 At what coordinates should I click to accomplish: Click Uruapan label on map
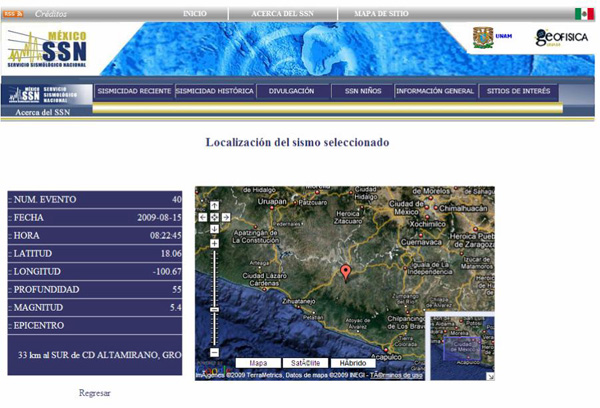tap(272, 201)
